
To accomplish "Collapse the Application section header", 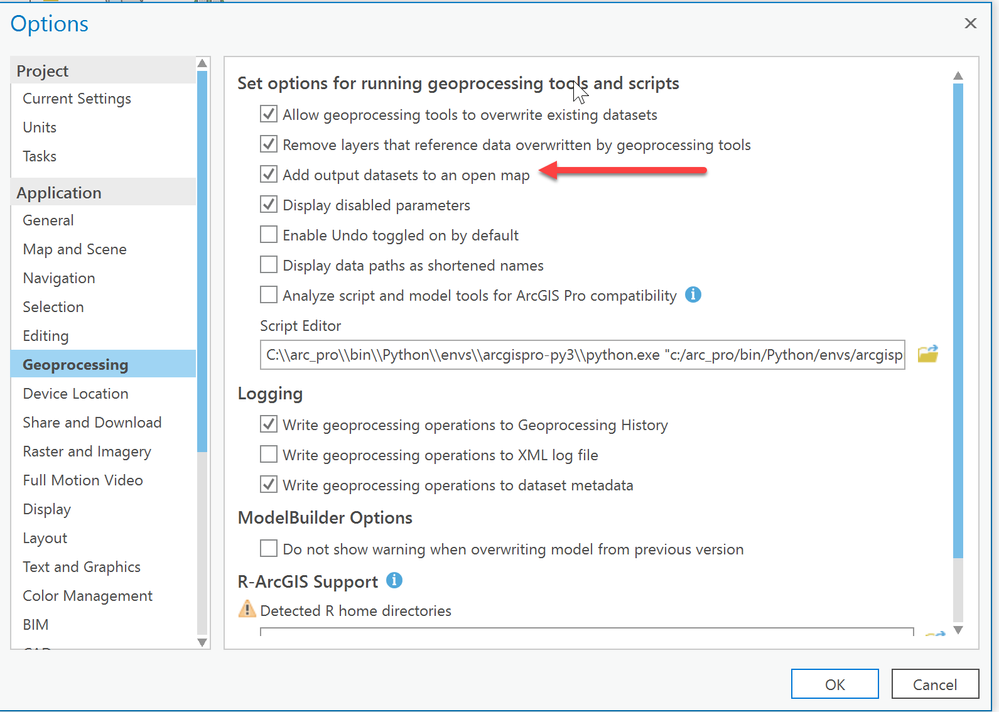I will (59, 193).
